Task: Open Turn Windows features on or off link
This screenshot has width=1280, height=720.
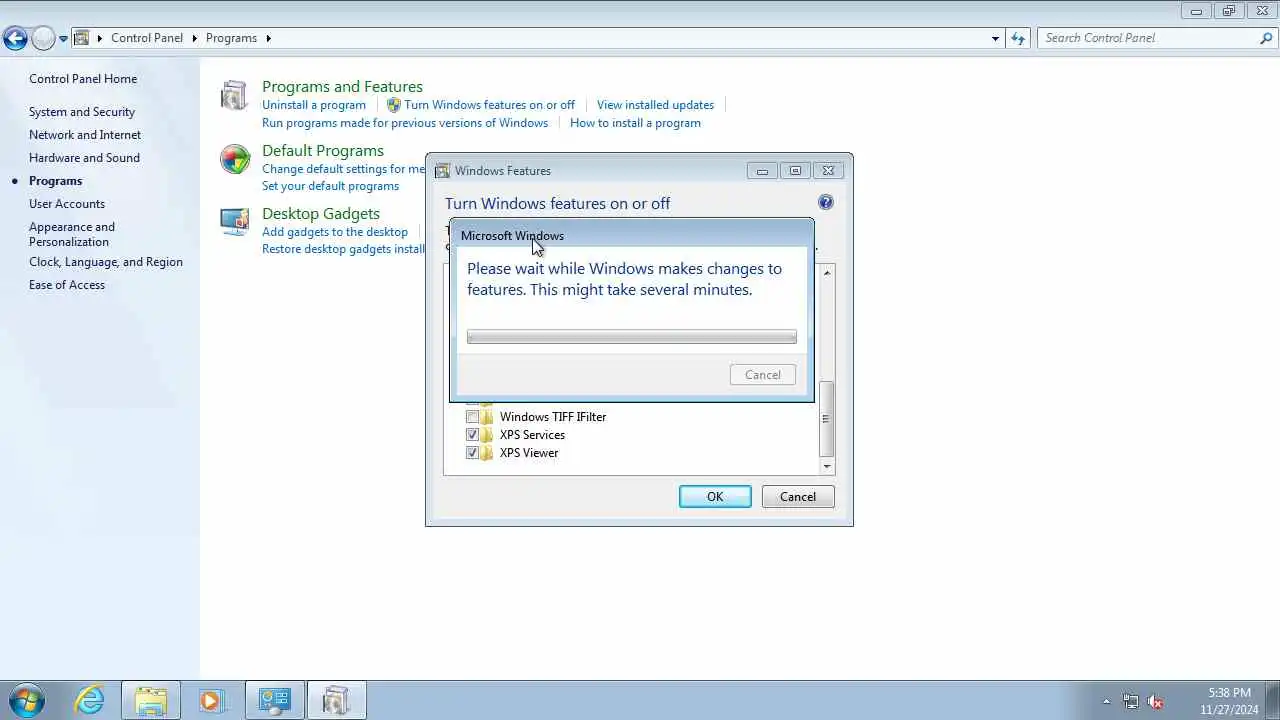Action: click(x=489, y=105)
